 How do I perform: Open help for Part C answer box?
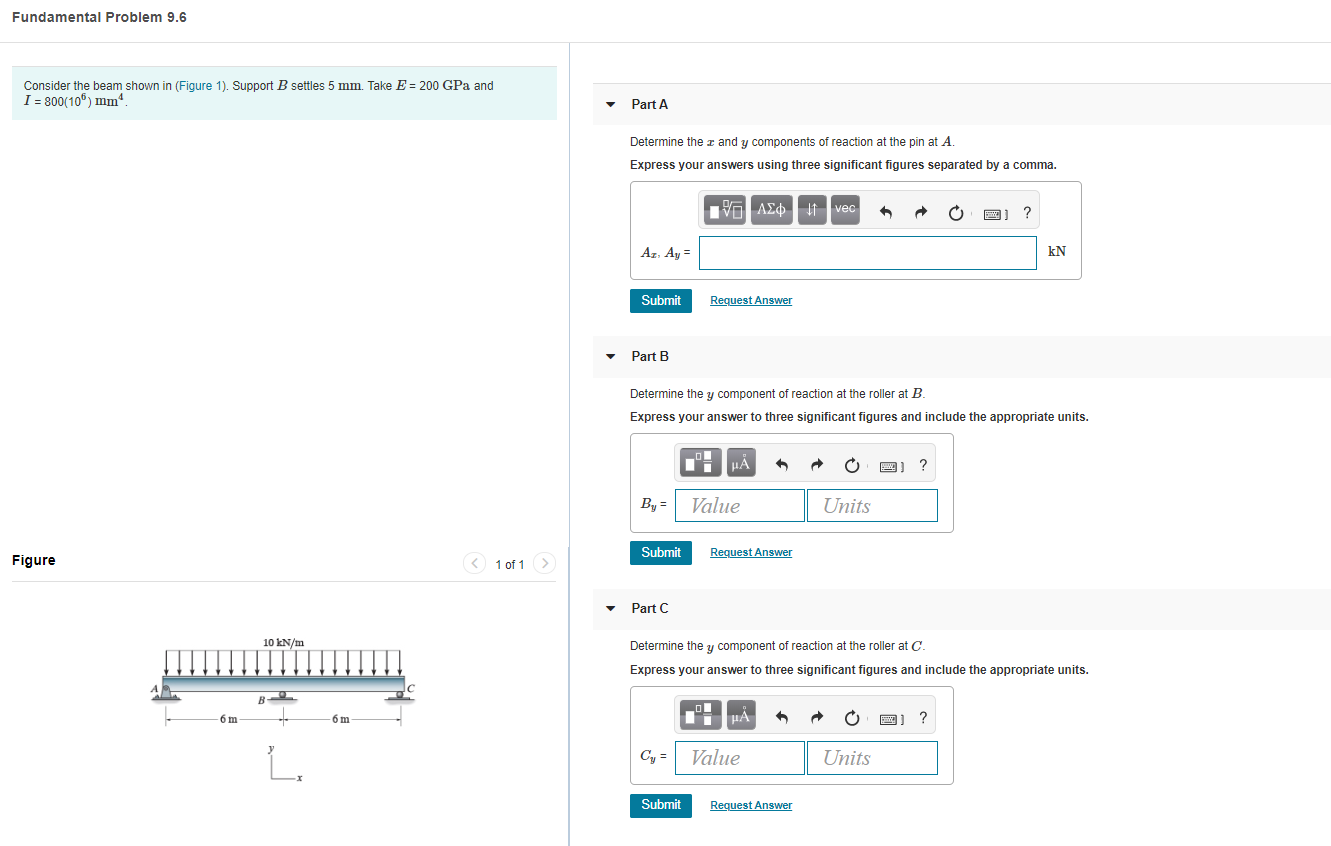point(923,717)
